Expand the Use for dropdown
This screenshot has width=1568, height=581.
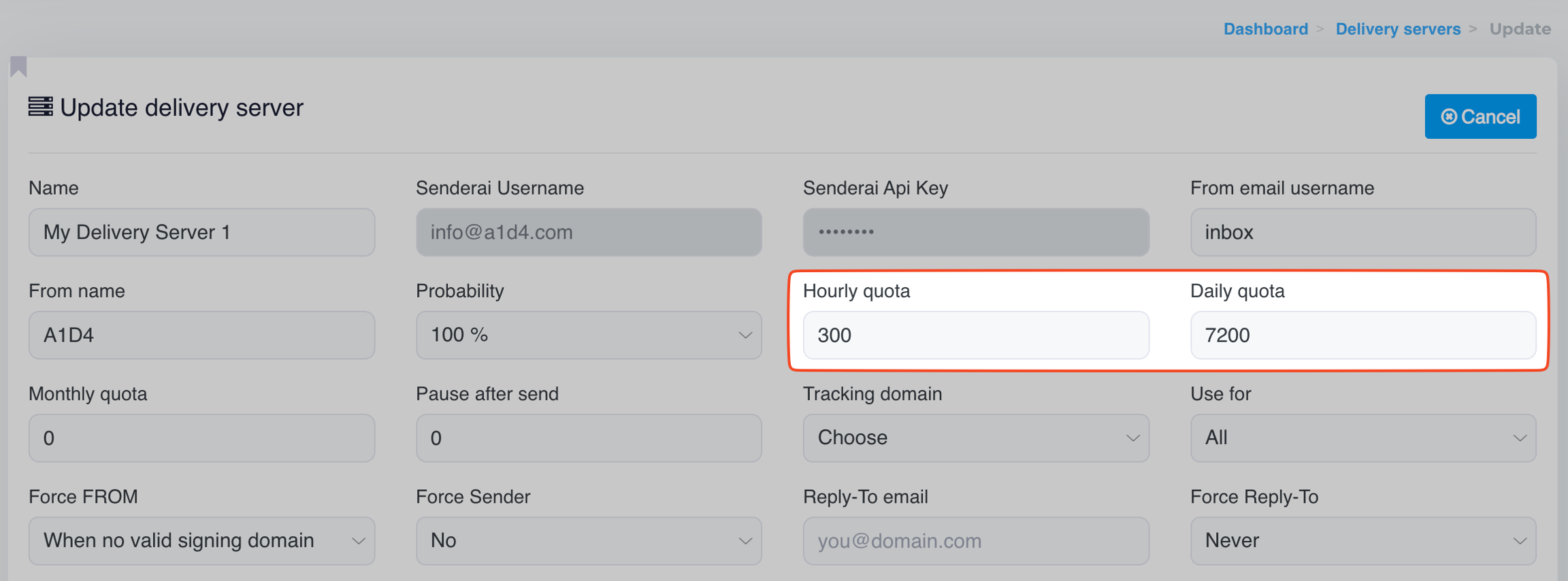[1363, 438]
